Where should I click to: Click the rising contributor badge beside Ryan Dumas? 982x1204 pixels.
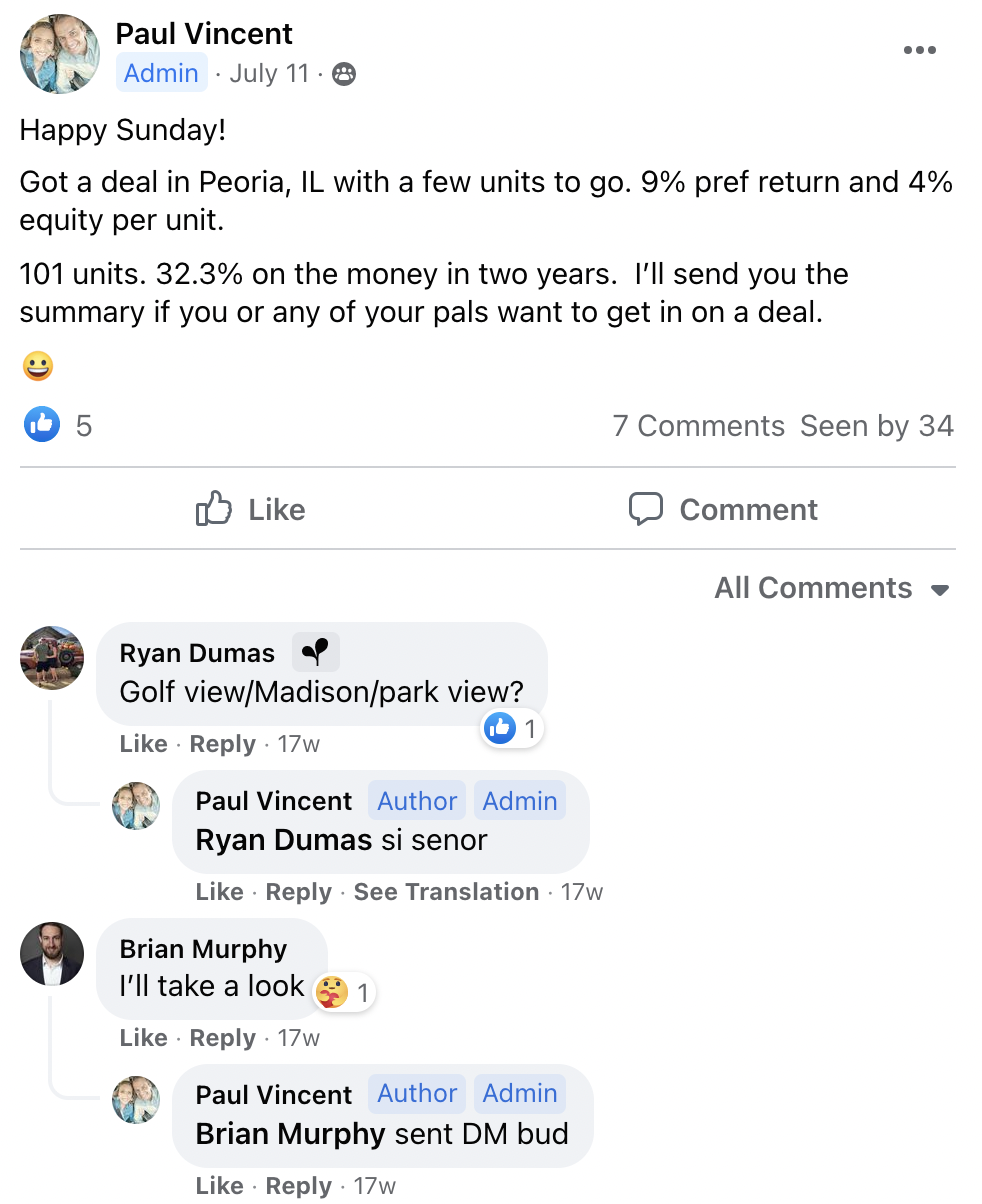pos(316,653)
